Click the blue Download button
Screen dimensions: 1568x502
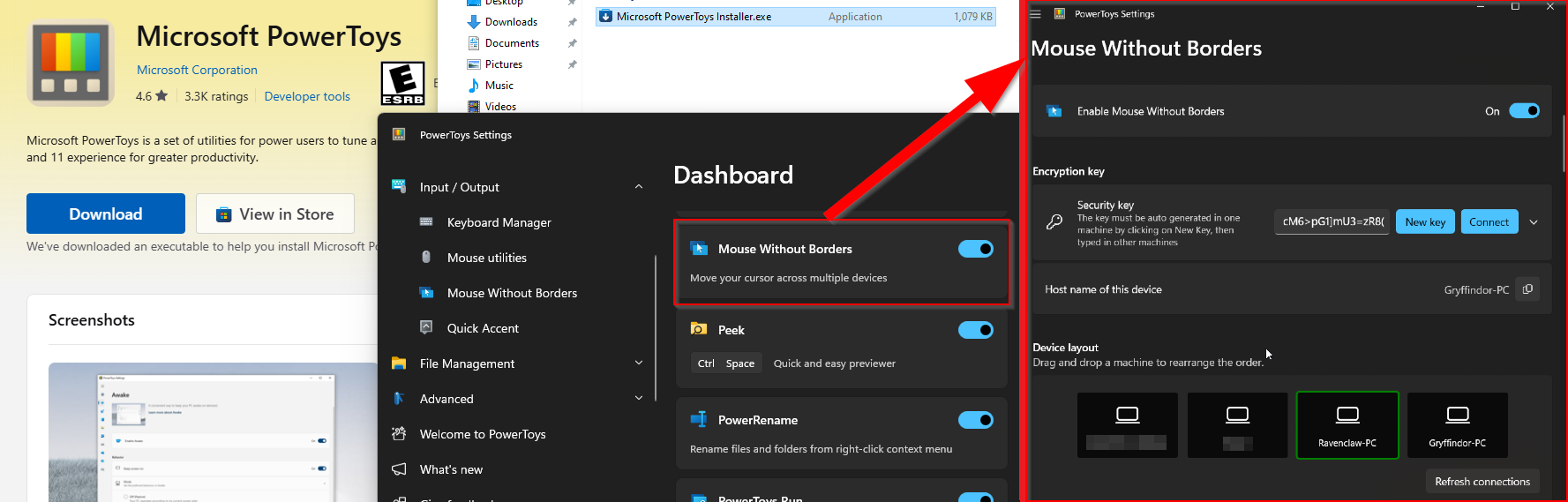106,214
